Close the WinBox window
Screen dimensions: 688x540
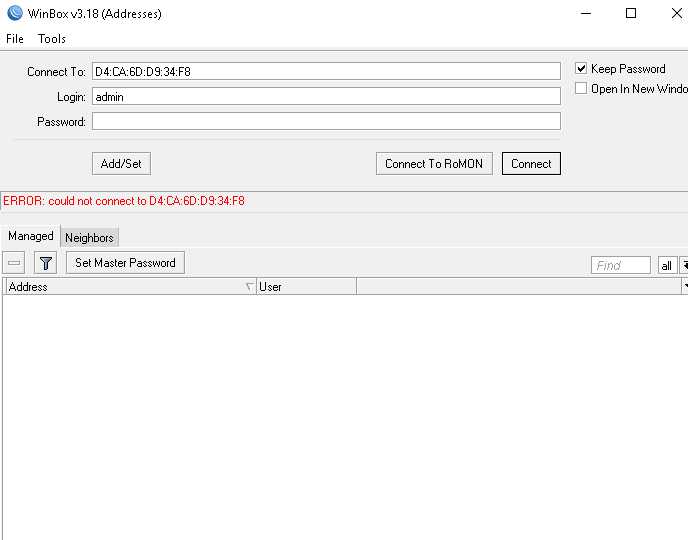(677, 13)
